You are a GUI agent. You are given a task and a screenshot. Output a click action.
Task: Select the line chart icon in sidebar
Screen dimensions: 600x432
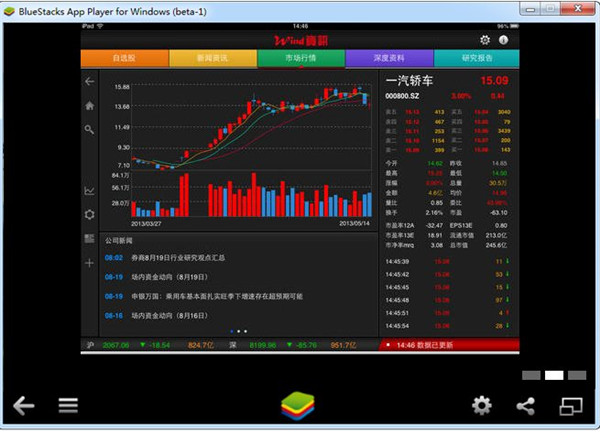tap(89, 190)
